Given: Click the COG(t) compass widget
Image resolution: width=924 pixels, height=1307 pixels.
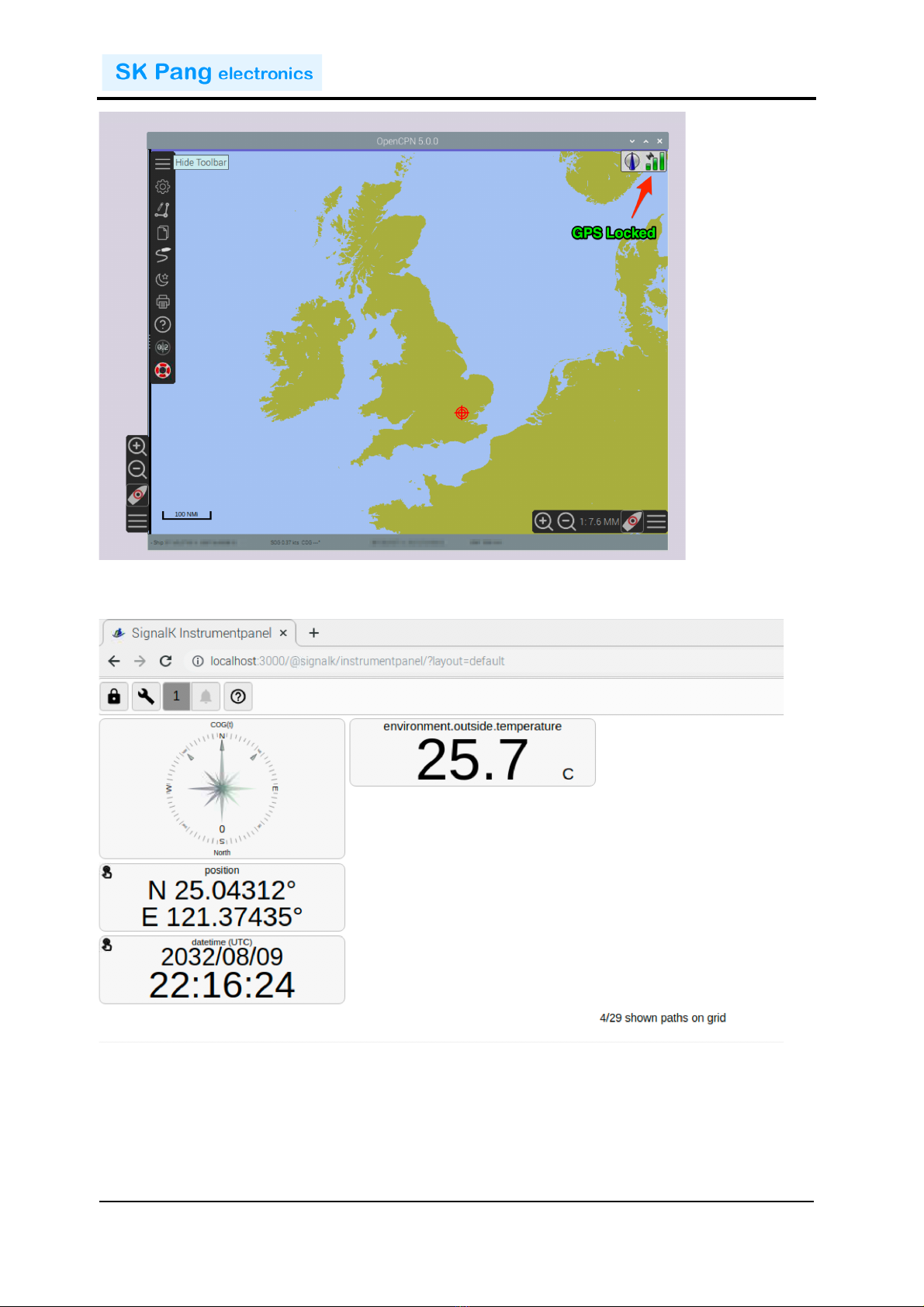Looking at the screenshot, I should tap(222, 788).
